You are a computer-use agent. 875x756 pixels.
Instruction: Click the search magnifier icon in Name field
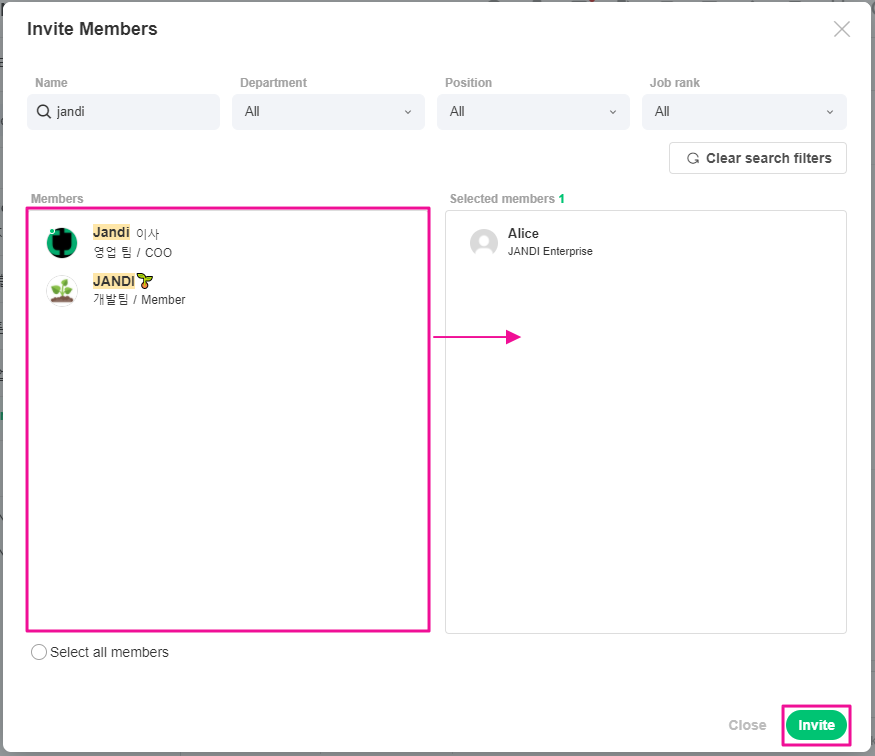pyautogui.click(x=44, y=112)
